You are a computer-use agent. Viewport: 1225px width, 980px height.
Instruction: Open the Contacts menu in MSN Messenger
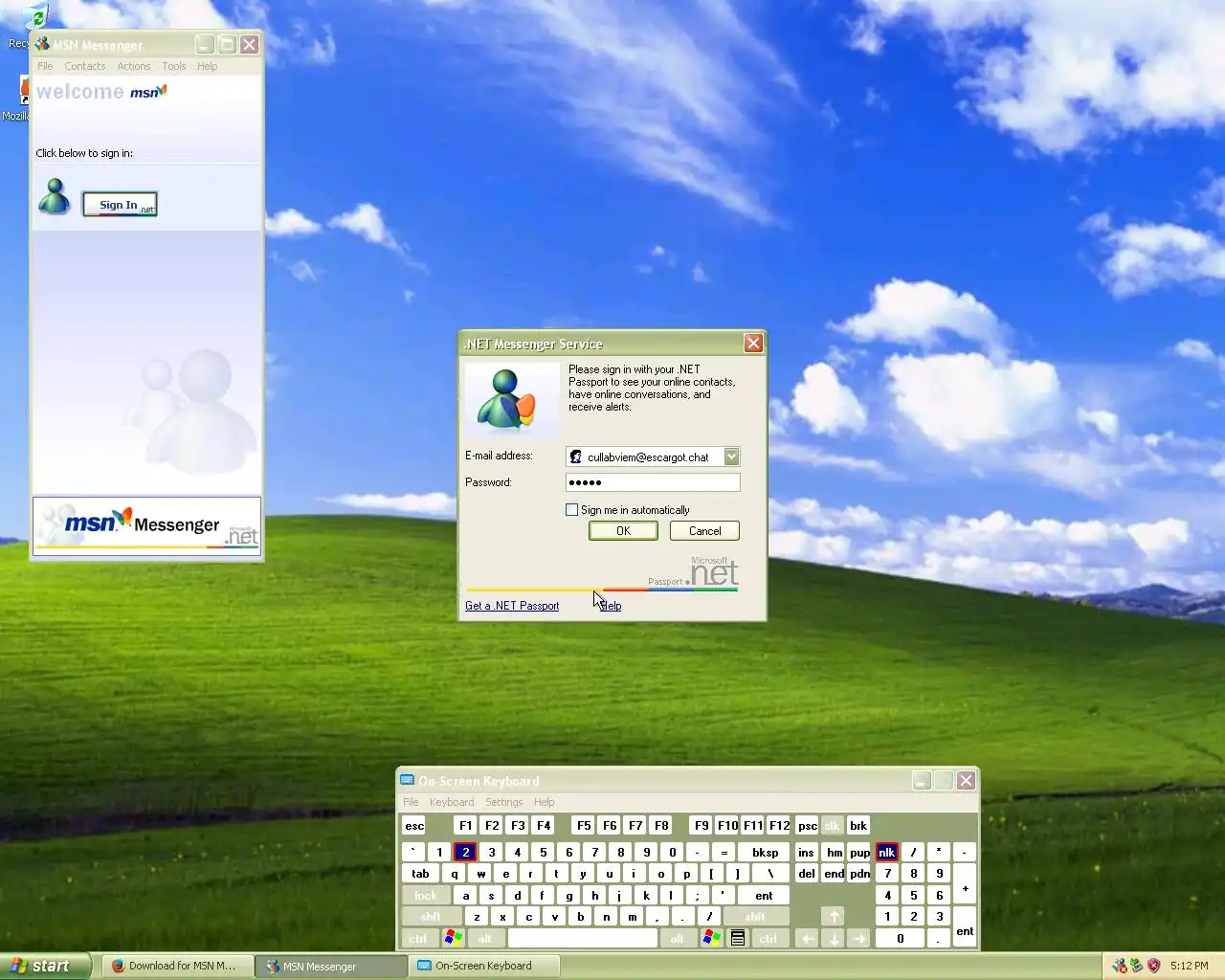85,66
